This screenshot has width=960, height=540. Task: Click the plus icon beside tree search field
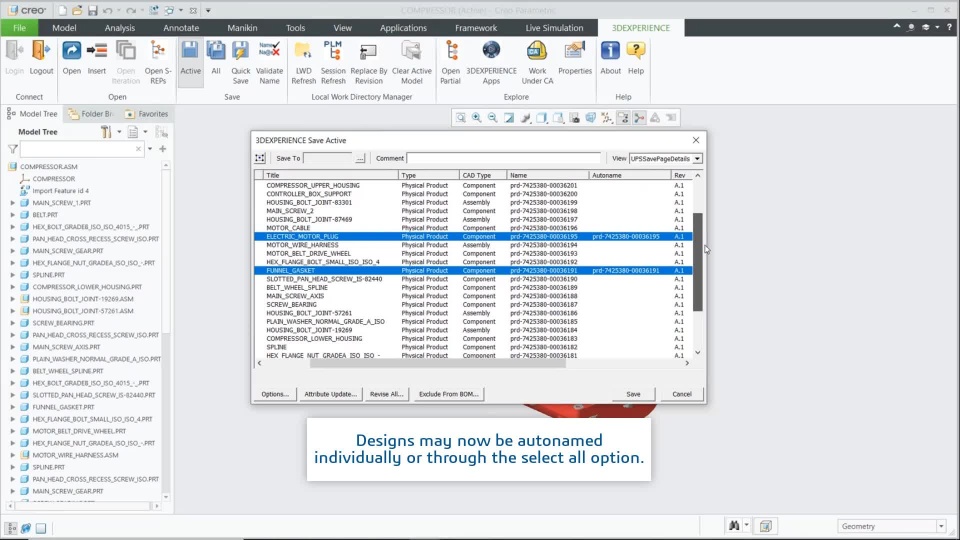coord(163,149)
